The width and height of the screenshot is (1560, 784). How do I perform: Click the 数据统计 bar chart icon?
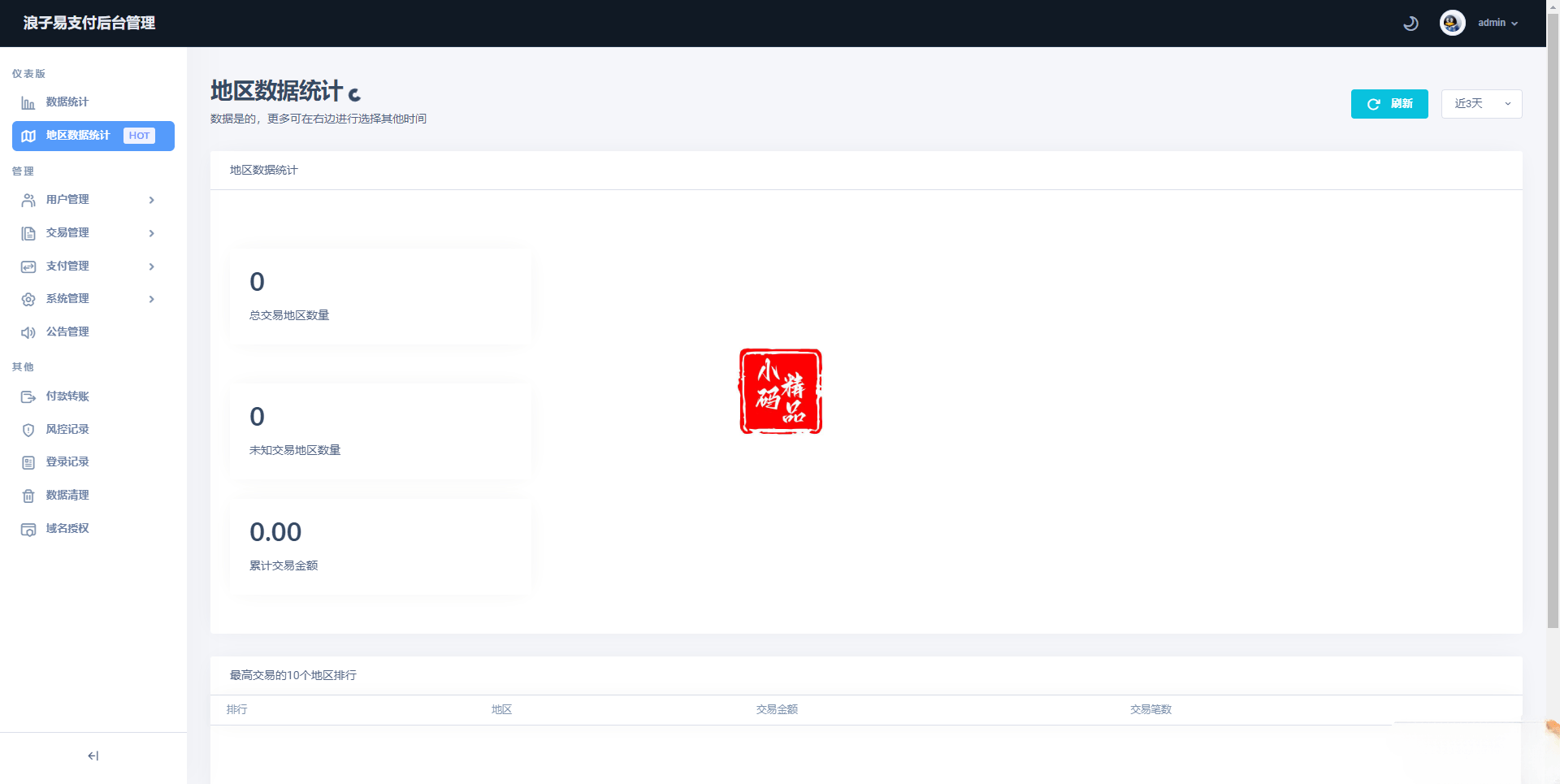[x=28, y=103]
